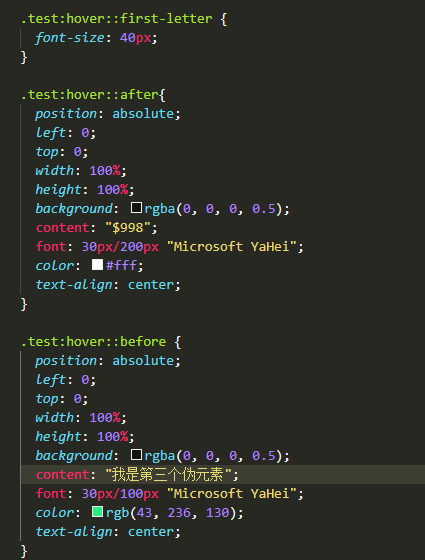Click text-align: center in the ::before rule
This screenshot has width=425, height=560.
(x=108, y=532)
